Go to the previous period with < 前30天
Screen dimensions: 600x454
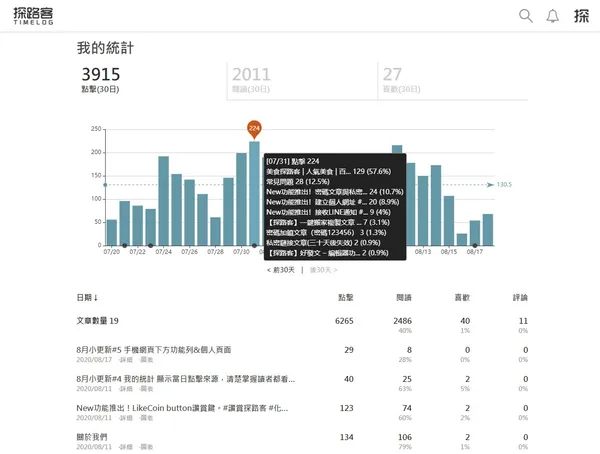click(x=281, y=270)
